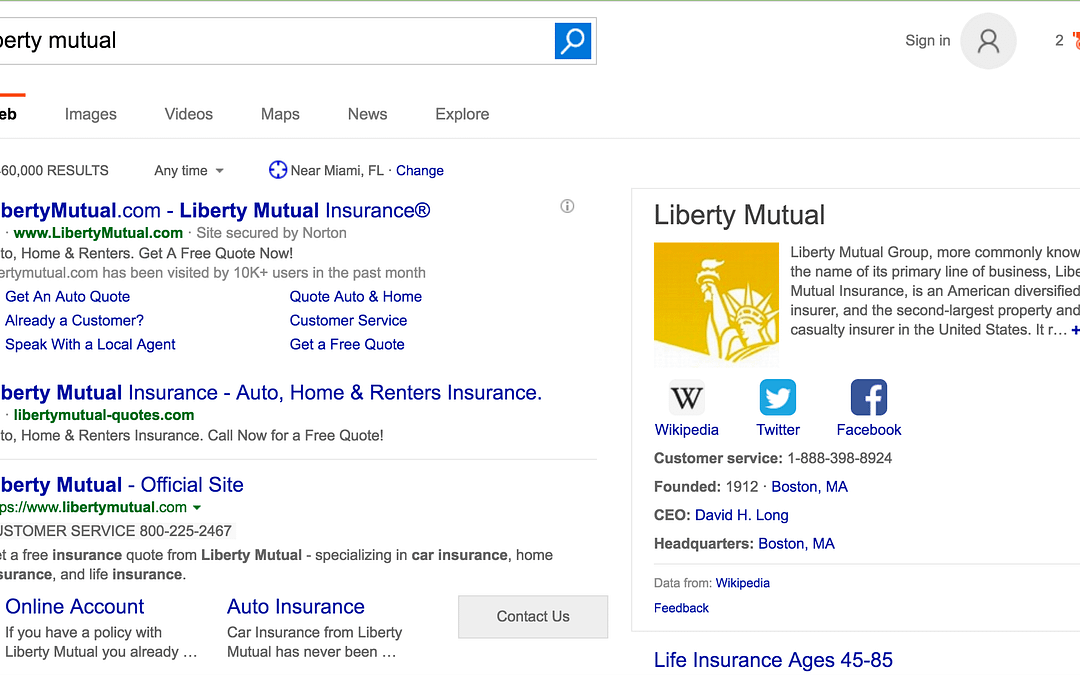Open the Wikipedia W icon
1080x675 pixels.
point(687,397)
